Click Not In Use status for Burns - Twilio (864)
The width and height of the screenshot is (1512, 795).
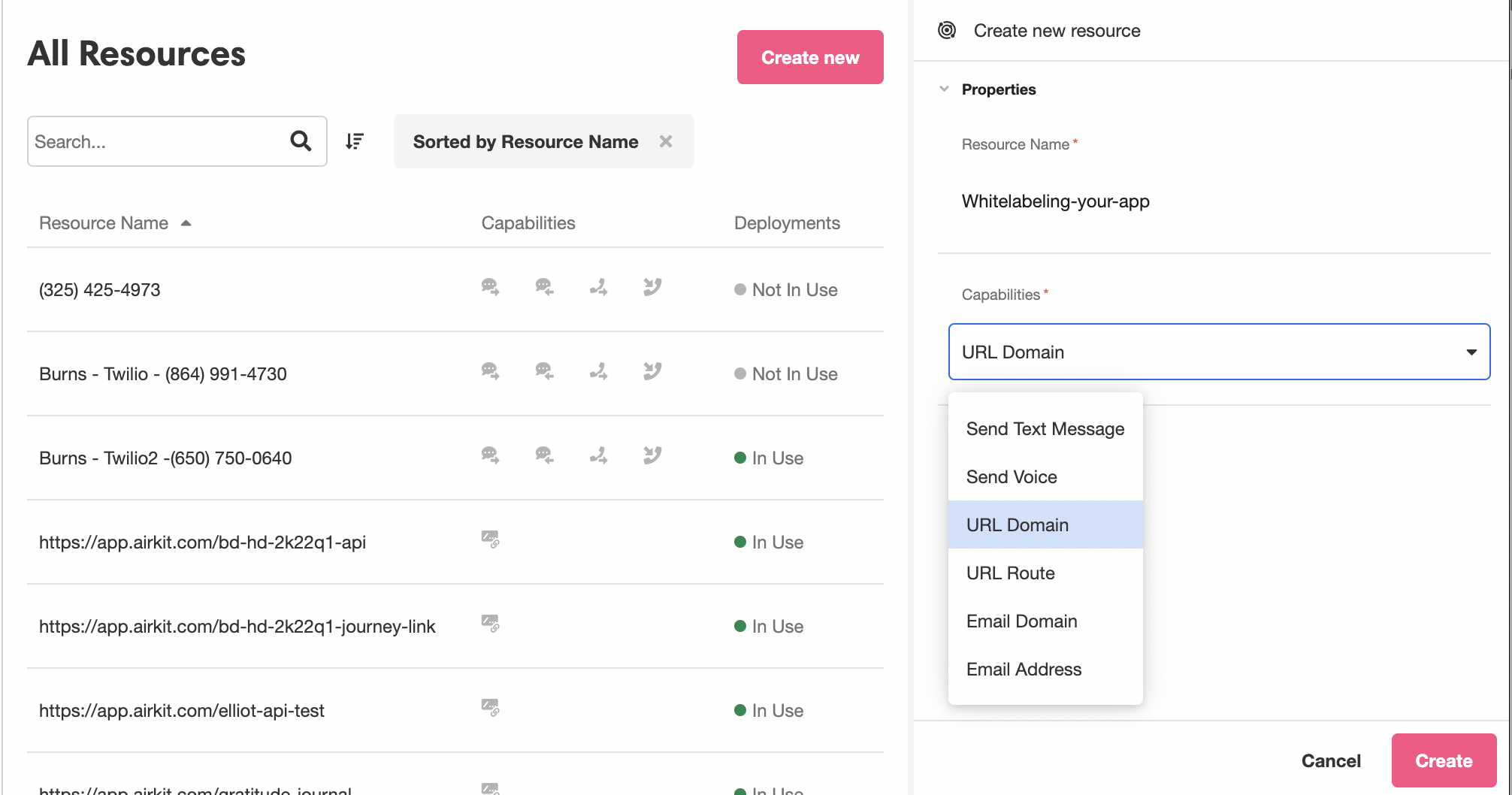click(x=786, y=374)
